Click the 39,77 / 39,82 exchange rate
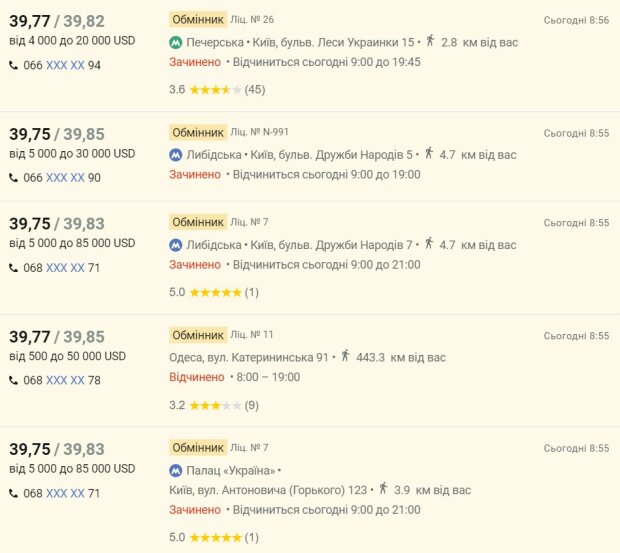This screenshot has height=553, width=620. tap(57, 19)
